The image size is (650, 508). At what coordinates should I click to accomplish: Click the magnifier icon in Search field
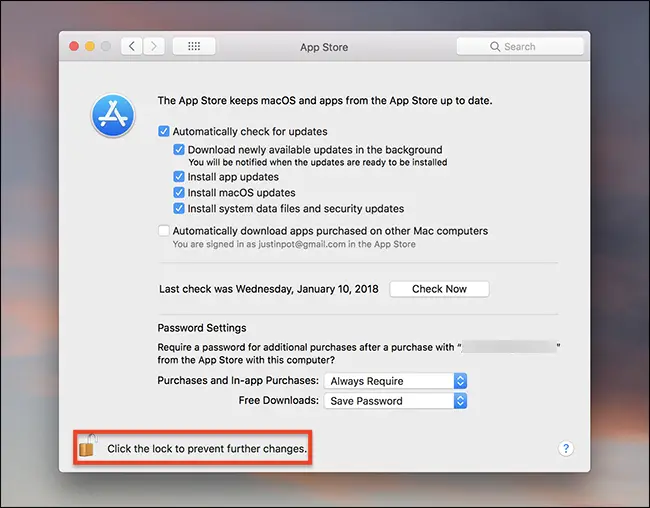coord(495,46)
